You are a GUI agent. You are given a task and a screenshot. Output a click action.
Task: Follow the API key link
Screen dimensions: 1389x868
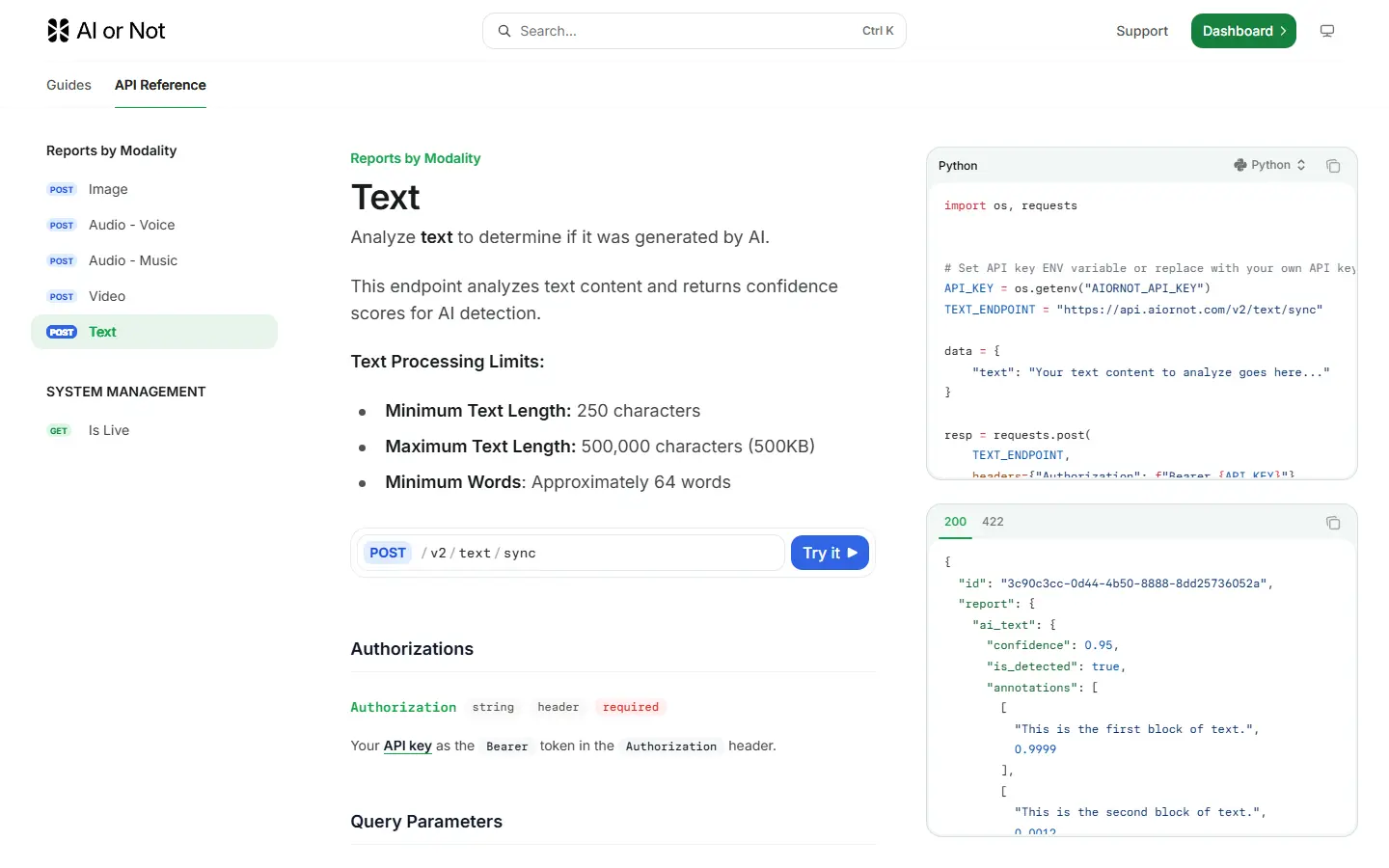point(407,746)
